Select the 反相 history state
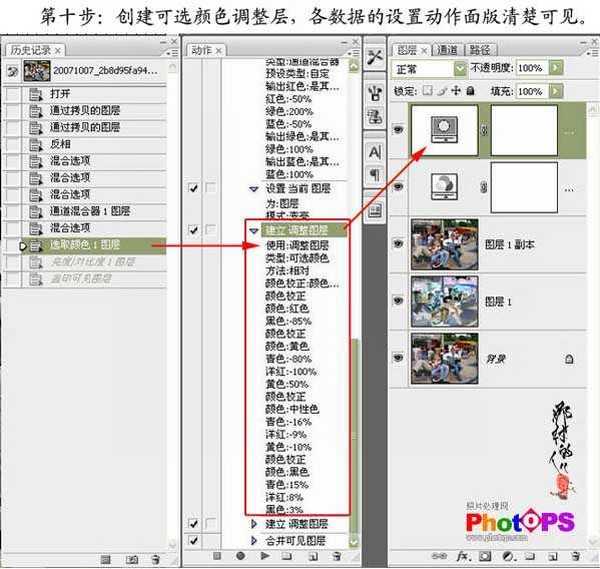The width and height of the screenshot is (600, 569). [x=60, y=143]
